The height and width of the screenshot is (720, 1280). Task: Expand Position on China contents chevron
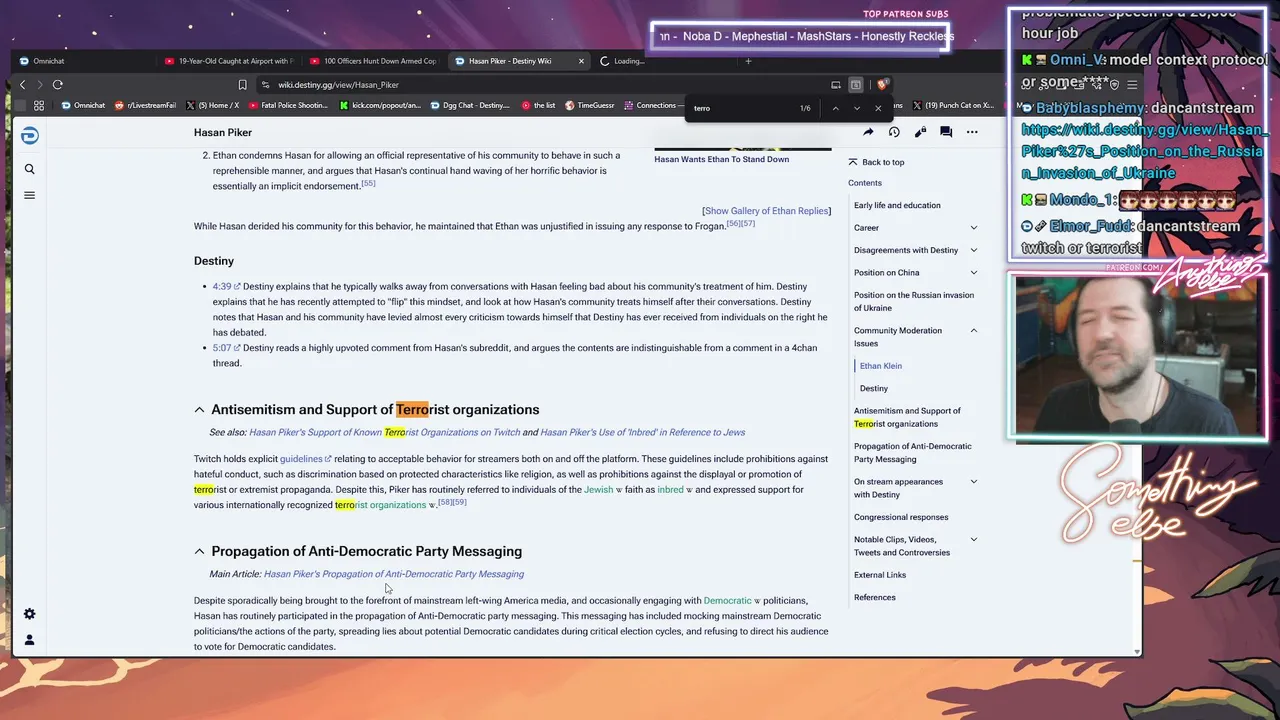point(973,273)
